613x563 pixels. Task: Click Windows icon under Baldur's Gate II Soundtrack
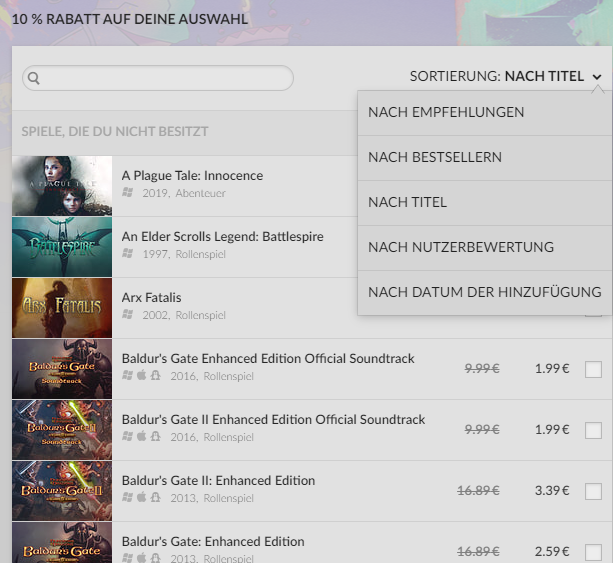pos(127,436)
